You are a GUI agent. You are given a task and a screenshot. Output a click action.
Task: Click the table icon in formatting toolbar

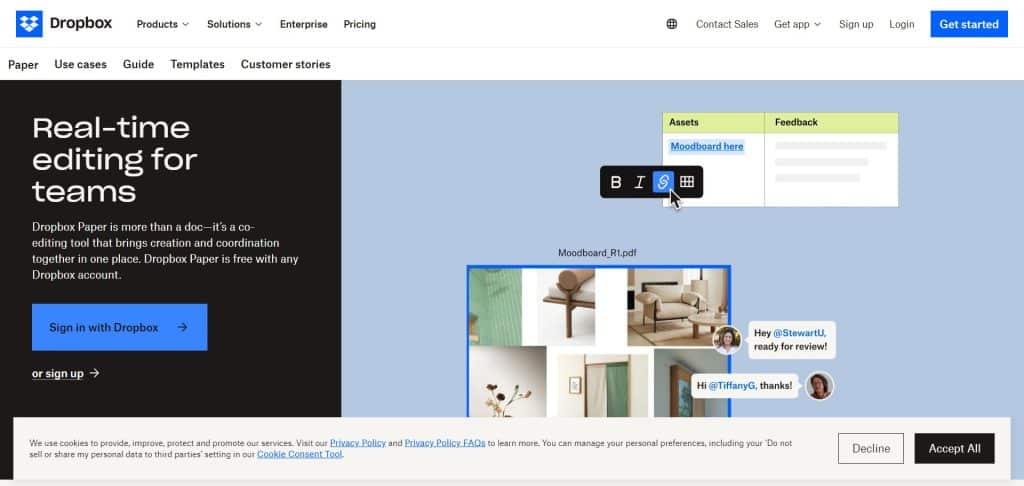coord(686,182)
